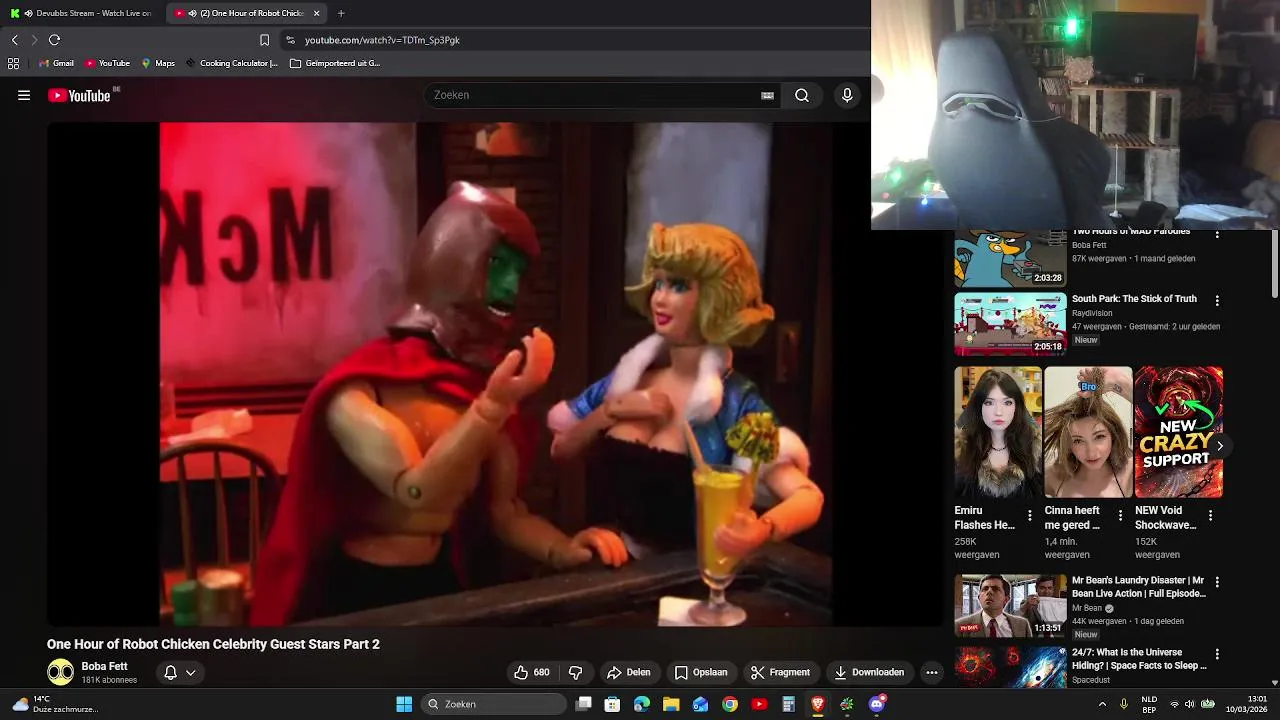Open options for South Park Stick of Truth video

pos(1217,300)
